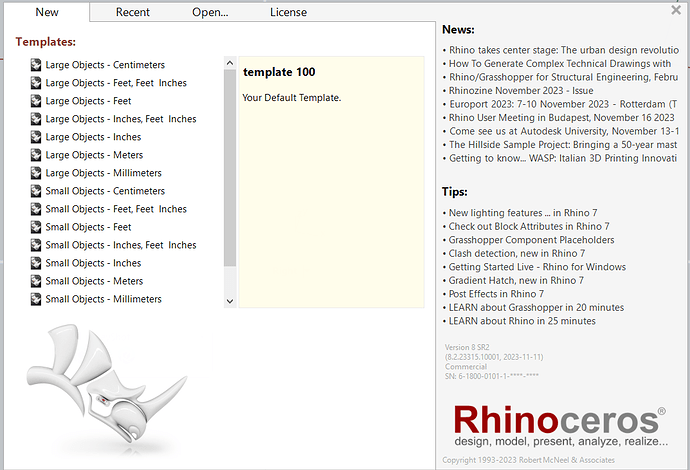Close the splash dialog with X
Image resolution: width=690 pixels, height=470 pixels.
click(x=676, y=10)
